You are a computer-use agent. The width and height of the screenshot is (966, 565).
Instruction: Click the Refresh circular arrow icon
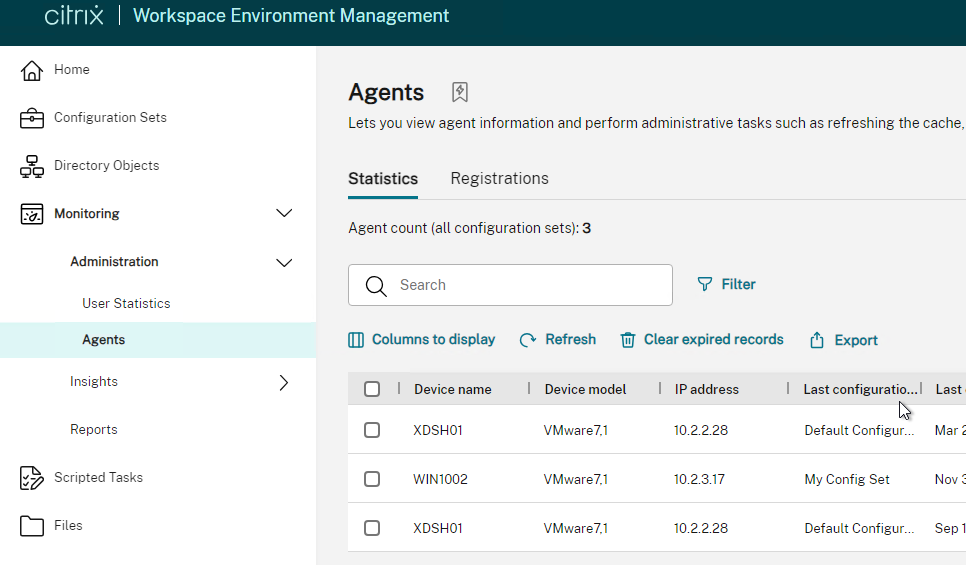(528, 340)
